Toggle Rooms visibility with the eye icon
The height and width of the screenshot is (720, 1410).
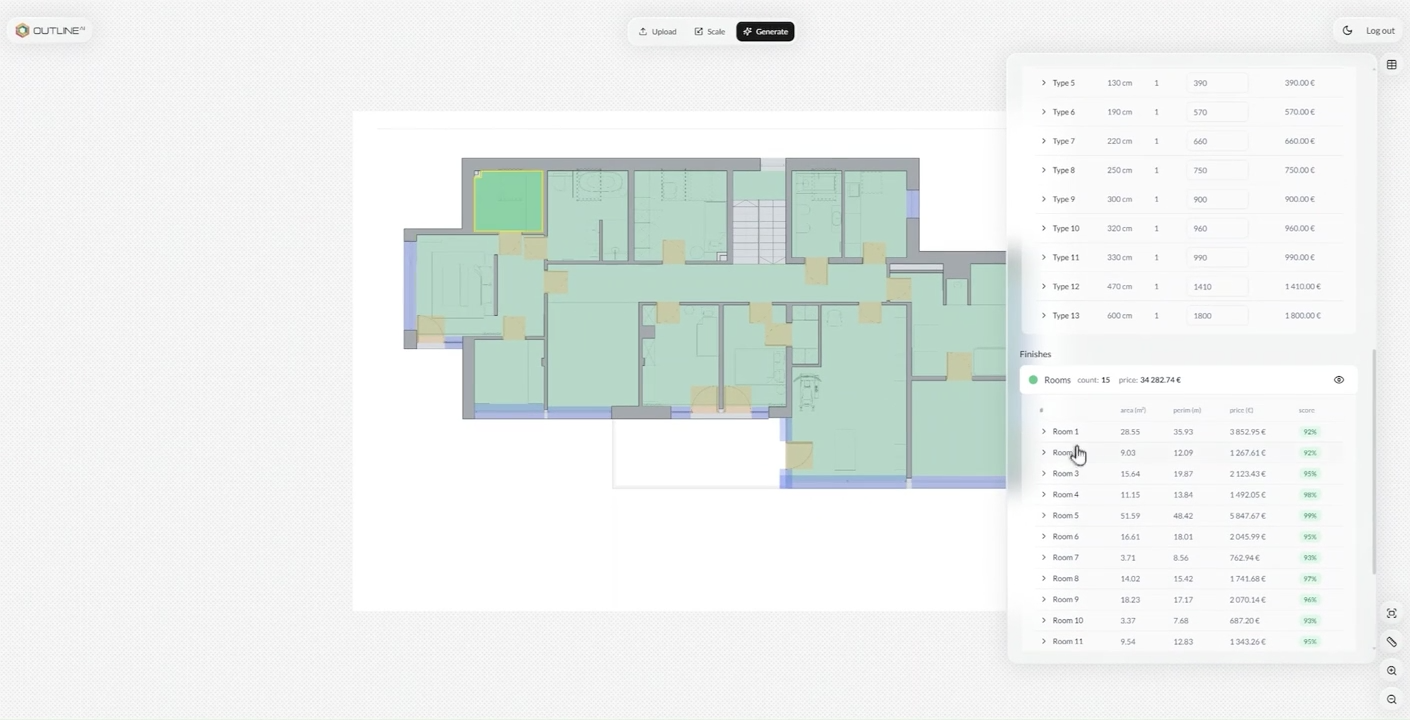(x=1338, y=380)
